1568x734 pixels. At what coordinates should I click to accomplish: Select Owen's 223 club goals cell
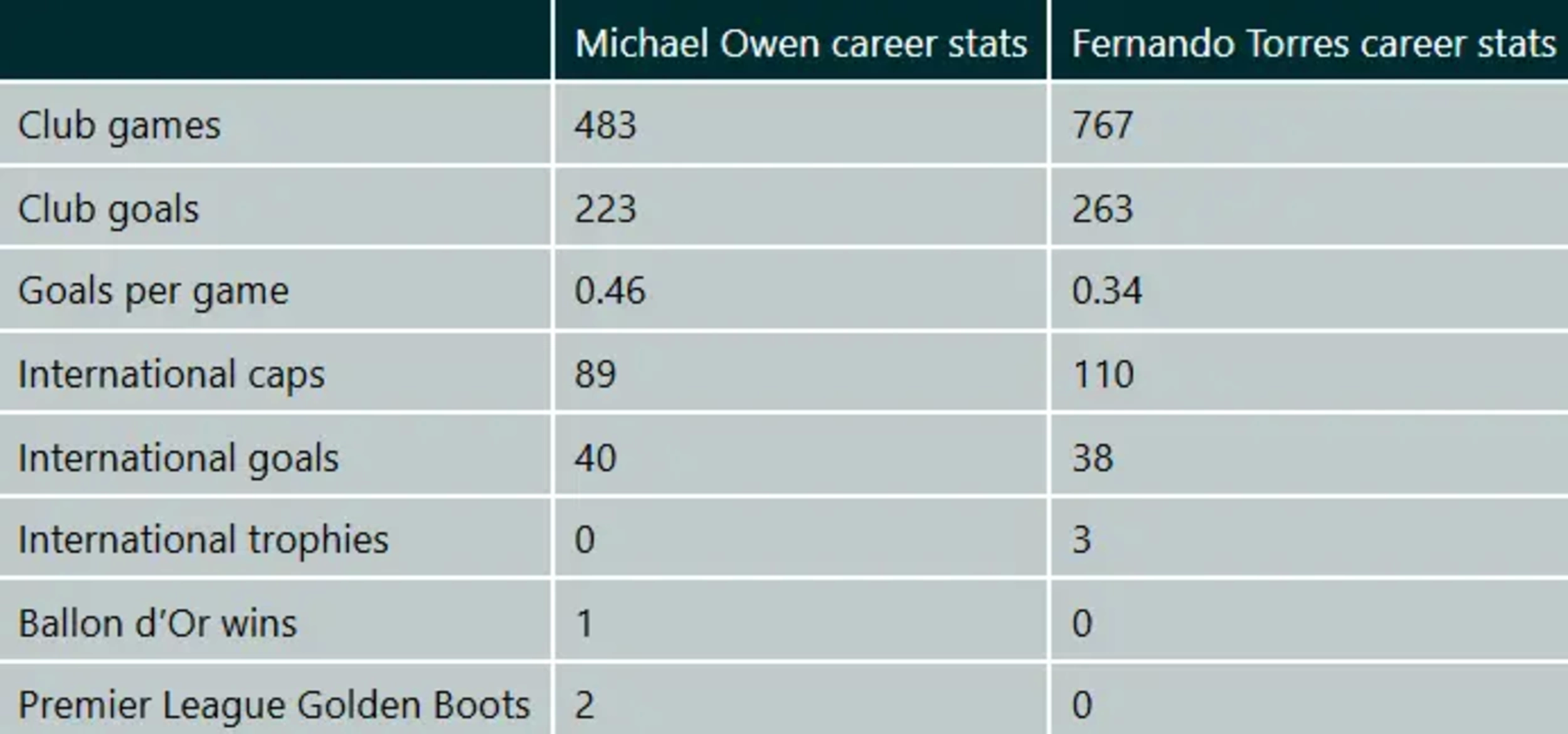point(605,209)
